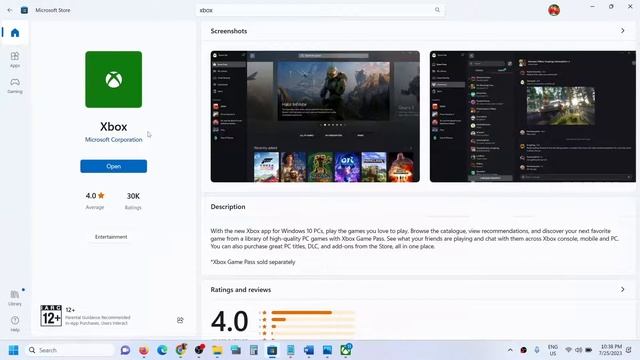
Task: Open the Windows Start menu
Action: tap(13, 350)
